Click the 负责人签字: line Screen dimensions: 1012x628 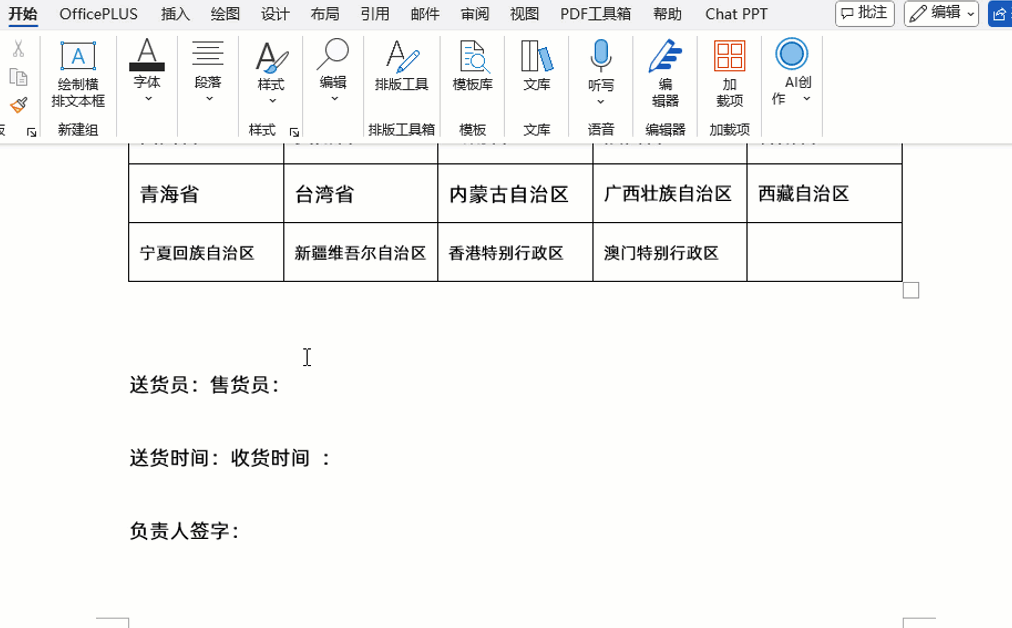pyautogui.click(x=185, y=531)
